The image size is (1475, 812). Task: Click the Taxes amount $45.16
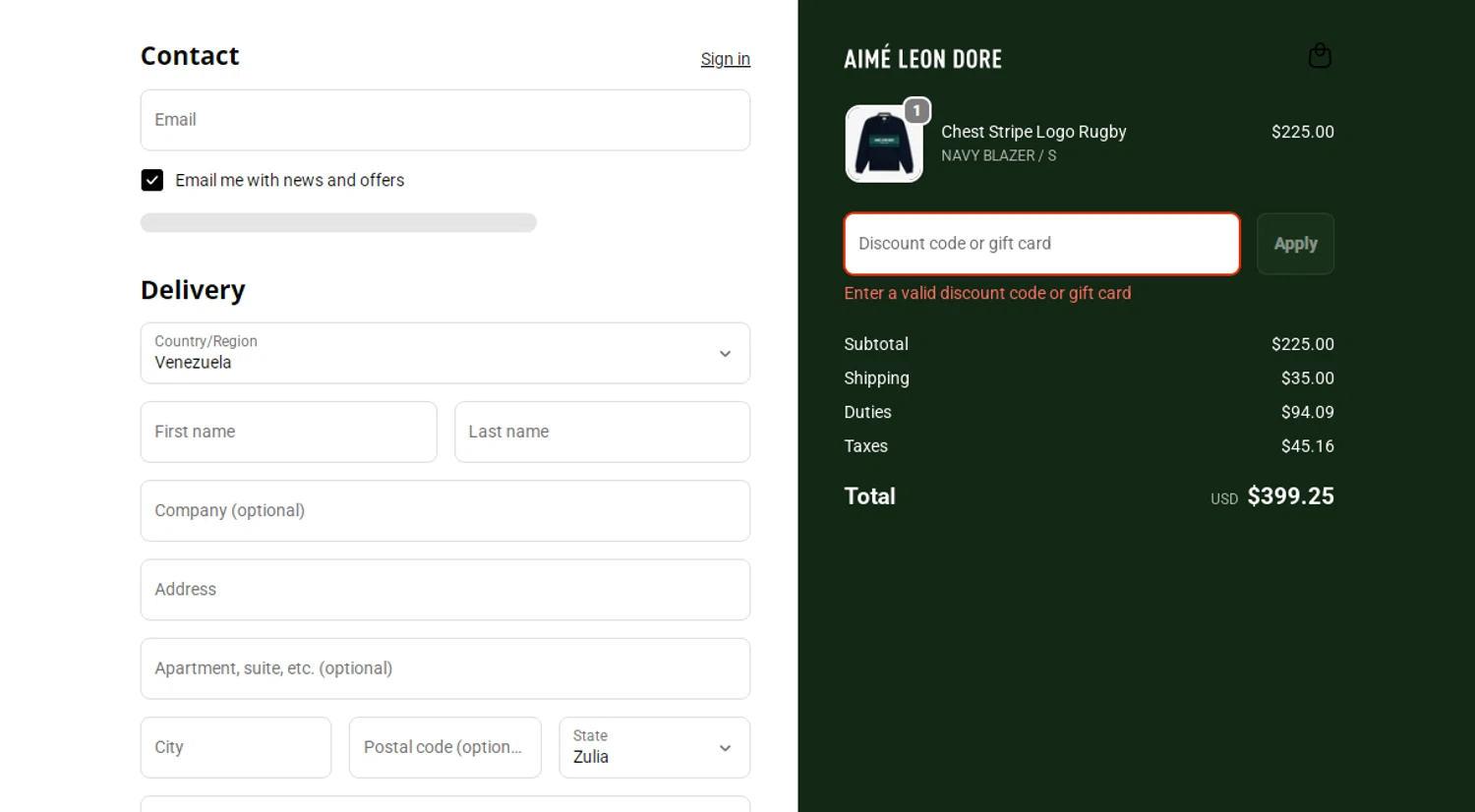coord(1307,446)
